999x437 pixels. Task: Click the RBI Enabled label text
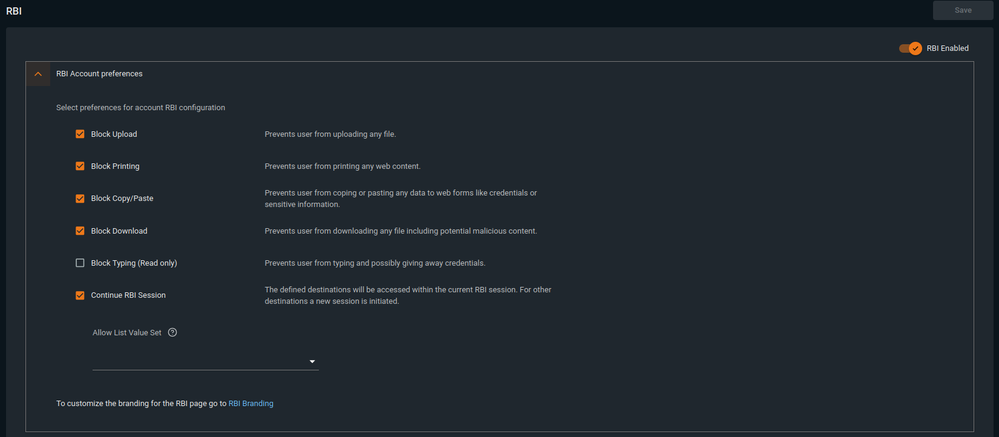(947, 48)
